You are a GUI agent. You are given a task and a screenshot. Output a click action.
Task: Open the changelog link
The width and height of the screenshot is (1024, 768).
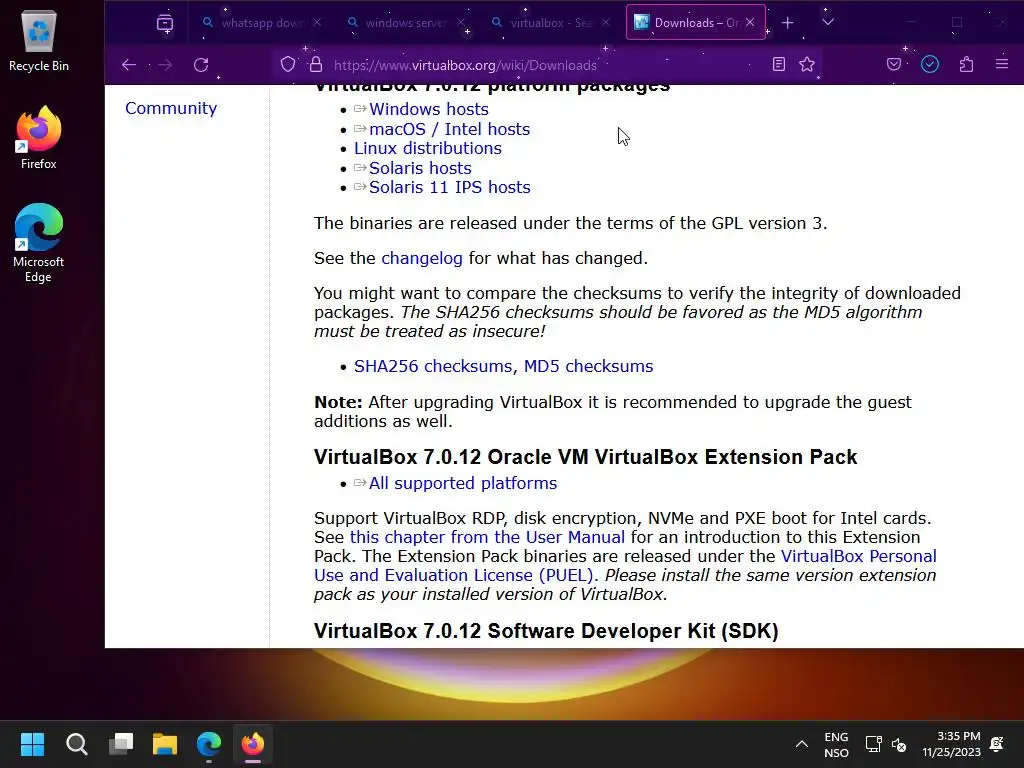click(422, 259)
